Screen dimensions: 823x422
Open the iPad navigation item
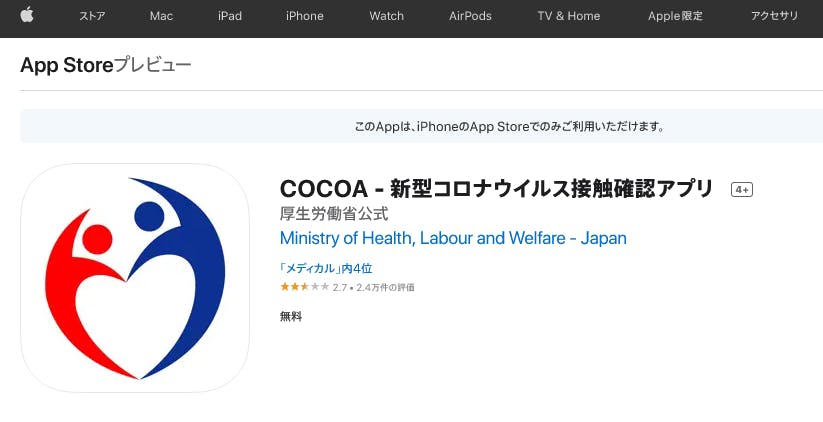point(231,16)
